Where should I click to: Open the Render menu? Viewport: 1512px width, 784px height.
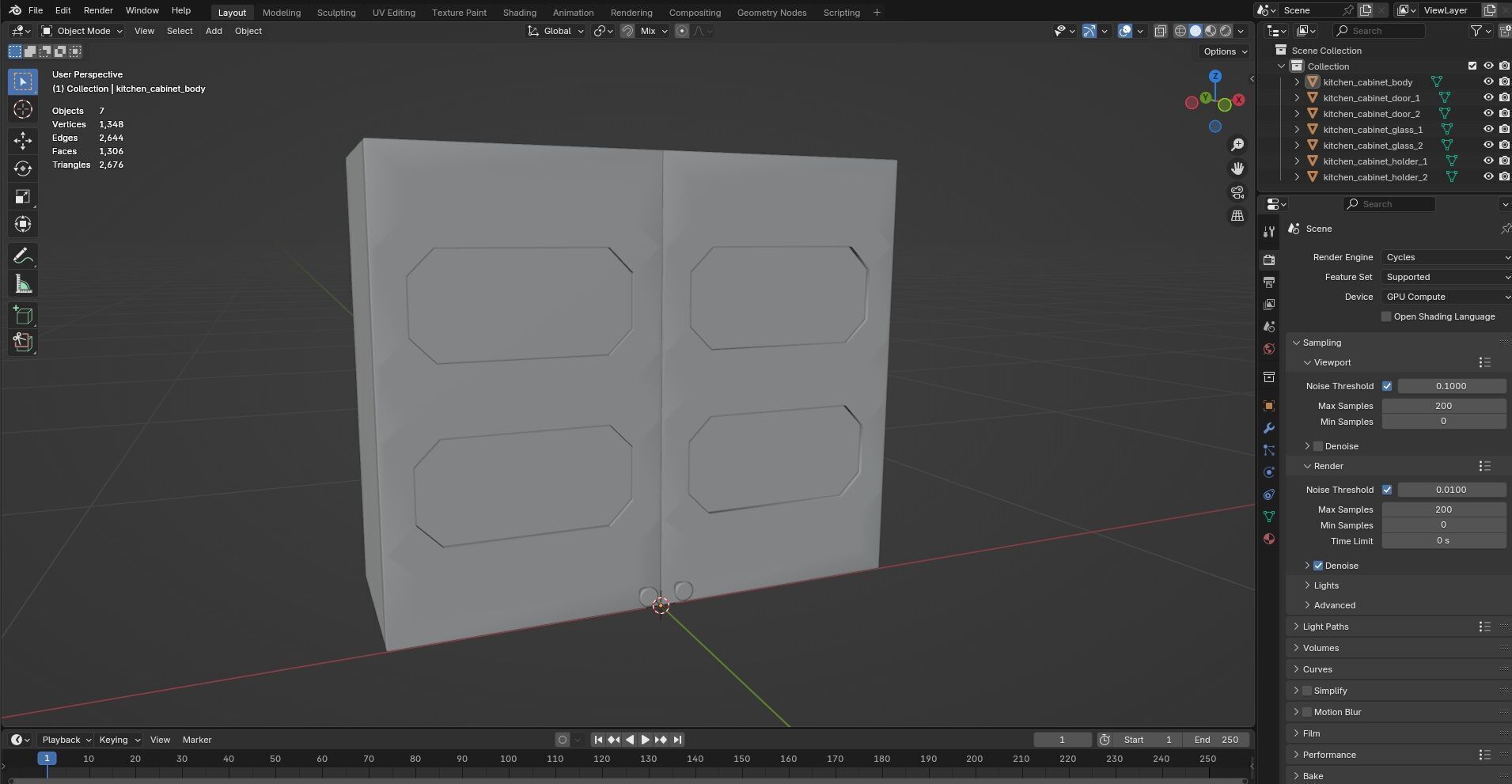(98, 10)
